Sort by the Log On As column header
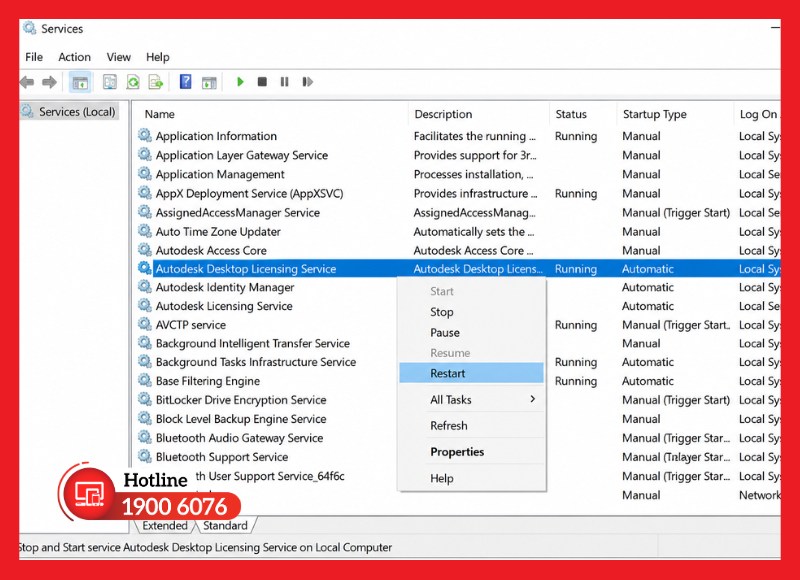800x580 pixels. [758, 114]
